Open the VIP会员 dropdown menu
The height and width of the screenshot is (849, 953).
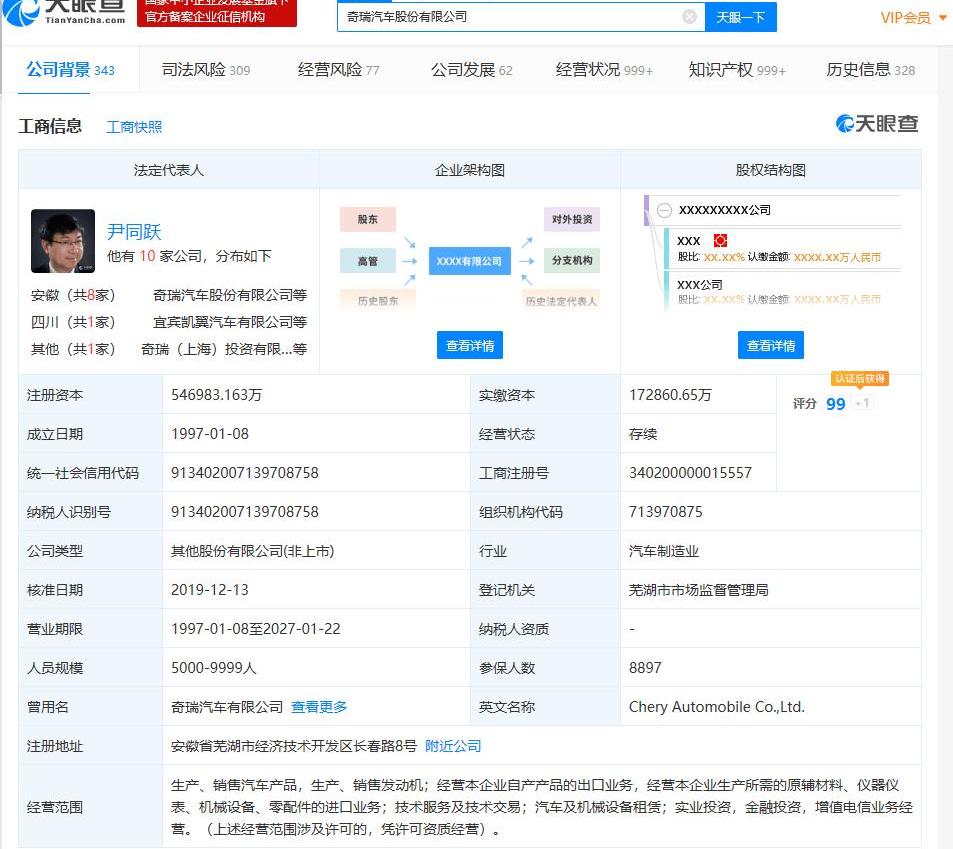pos(913,17)
